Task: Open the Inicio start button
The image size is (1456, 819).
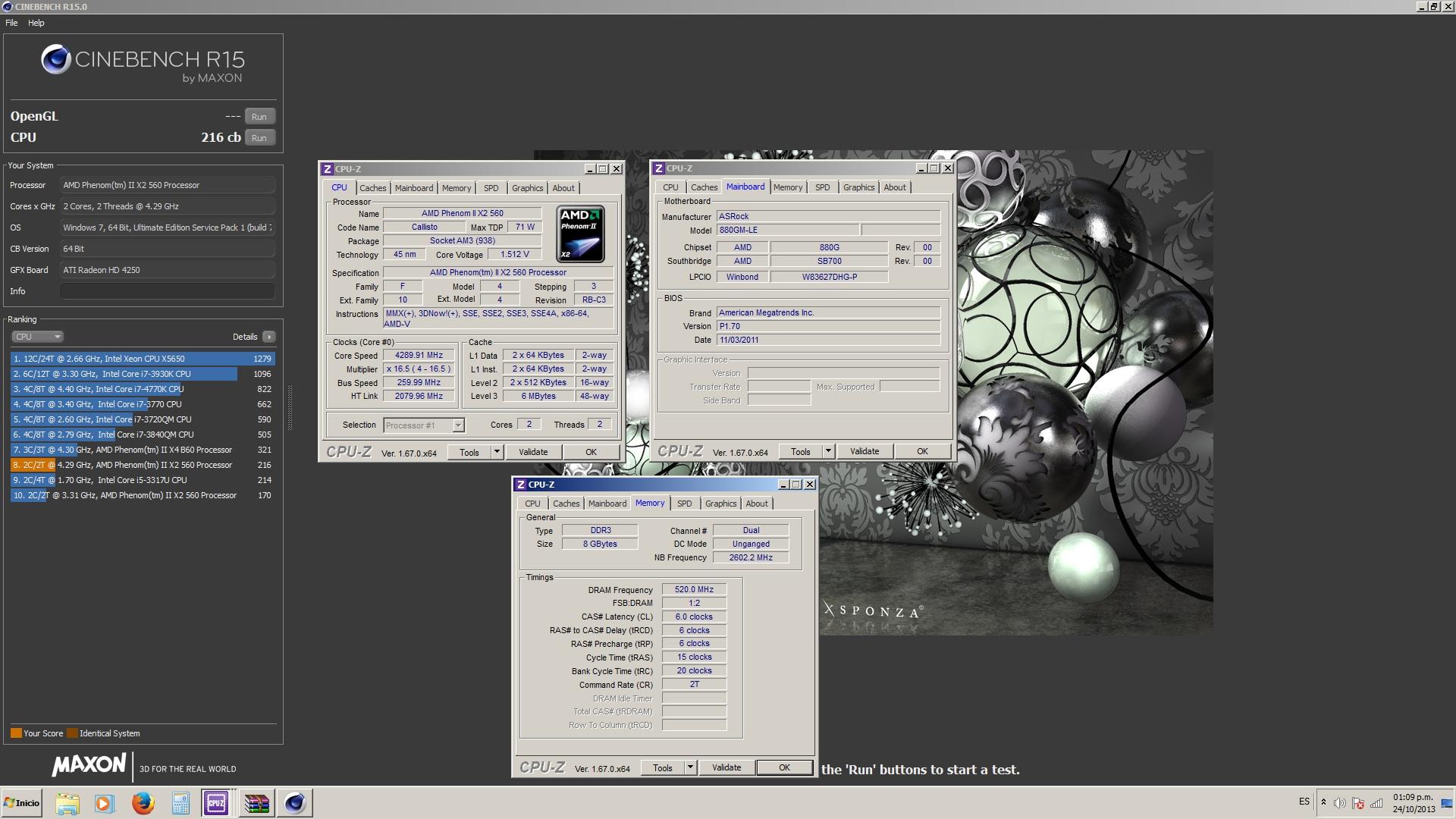Action: coord(22,803)
